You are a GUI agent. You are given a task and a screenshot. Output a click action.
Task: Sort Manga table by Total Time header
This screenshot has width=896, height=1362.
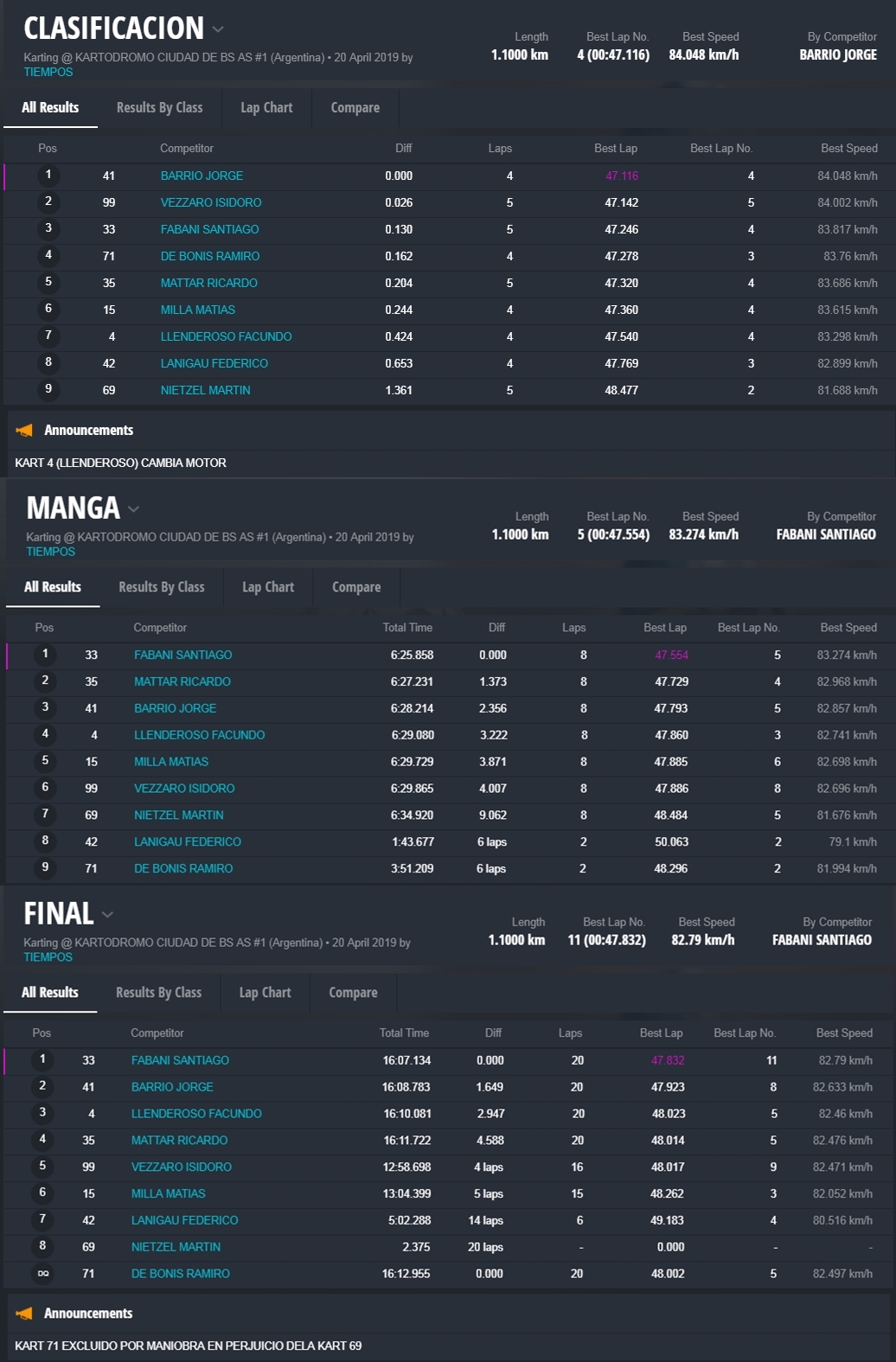(407, 628)
